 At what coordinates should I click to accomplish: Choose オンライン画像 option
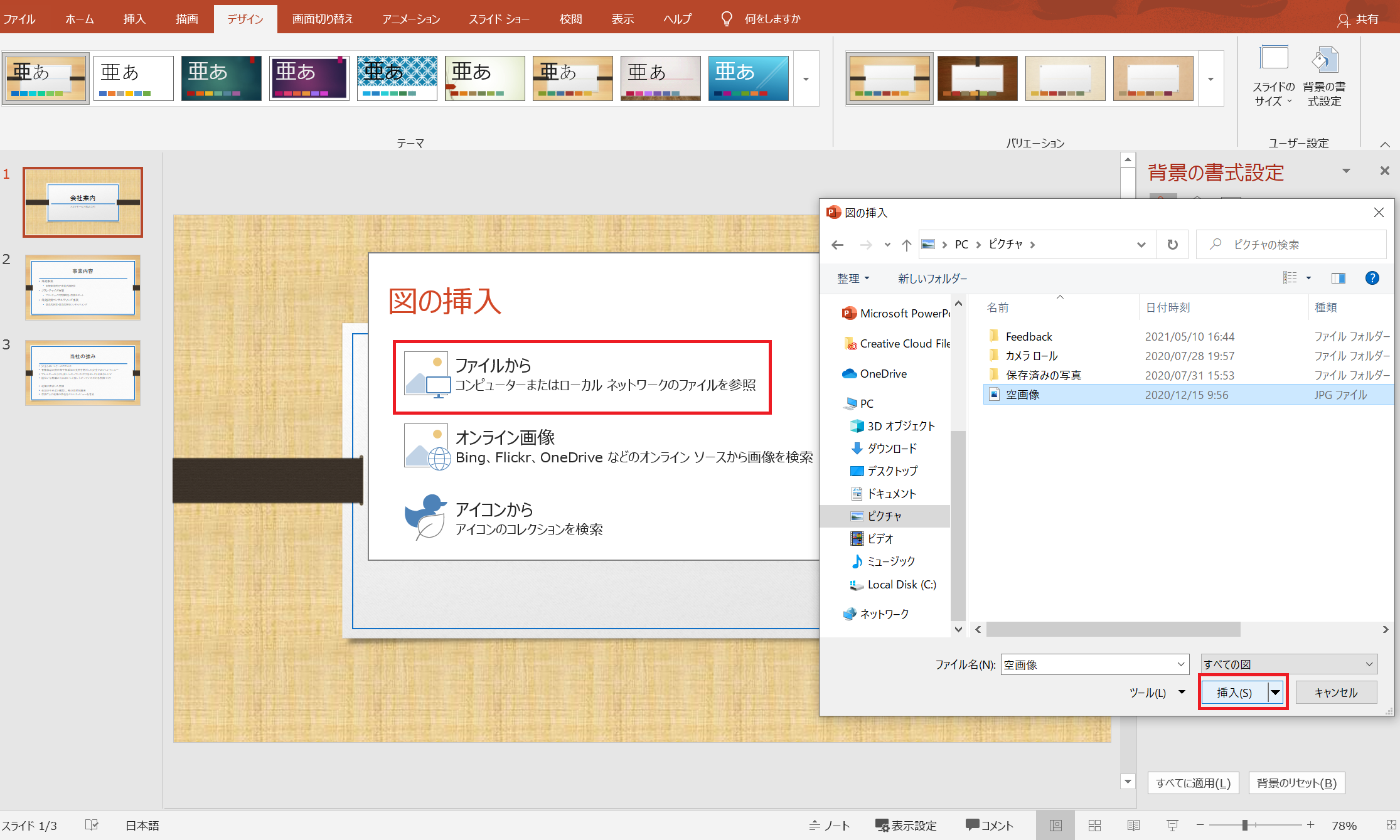point(609,447)
